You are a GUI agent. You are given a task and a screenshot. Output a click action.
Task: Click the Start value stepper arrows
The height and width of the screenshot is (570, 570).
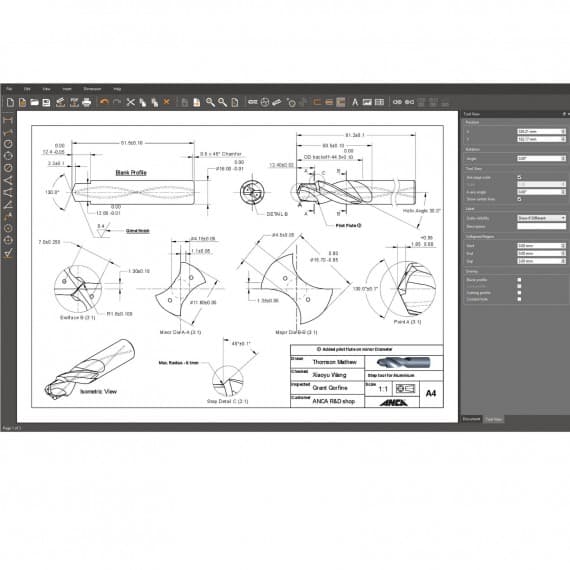[563, 246]
